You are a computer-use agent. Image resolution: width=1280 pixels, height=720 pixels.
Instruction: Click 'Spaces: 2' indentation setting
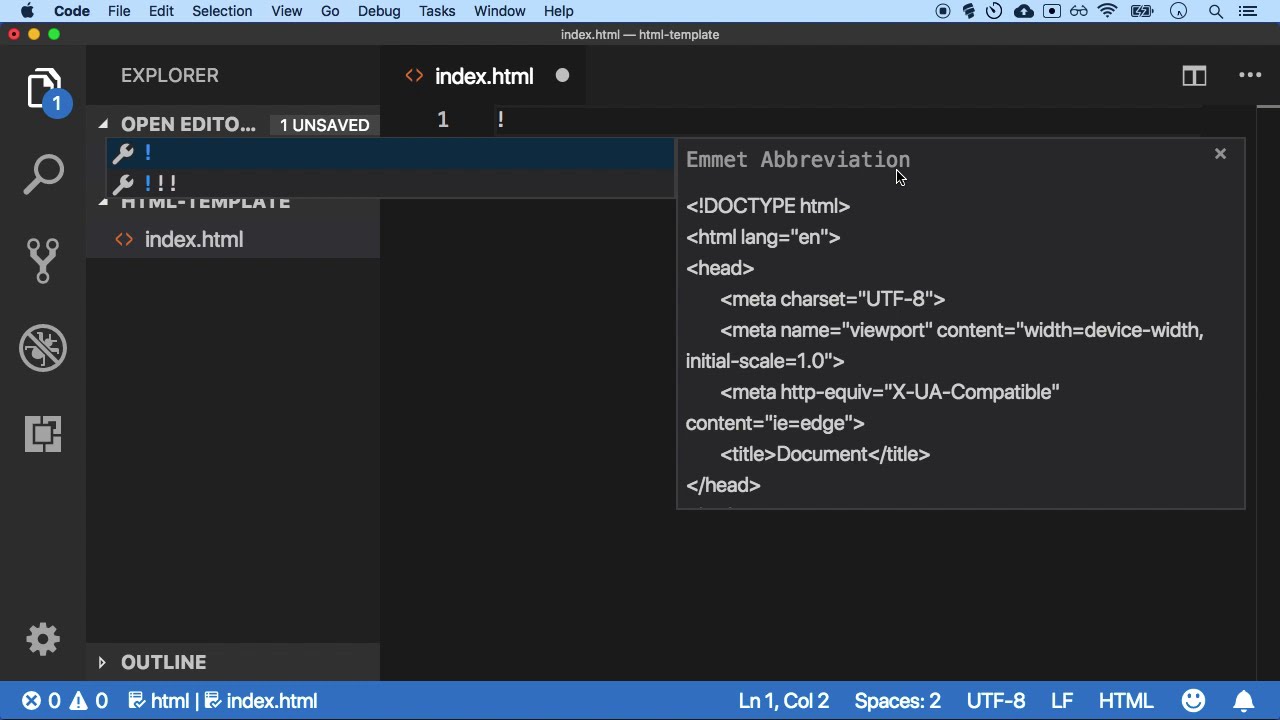(898, 701)
